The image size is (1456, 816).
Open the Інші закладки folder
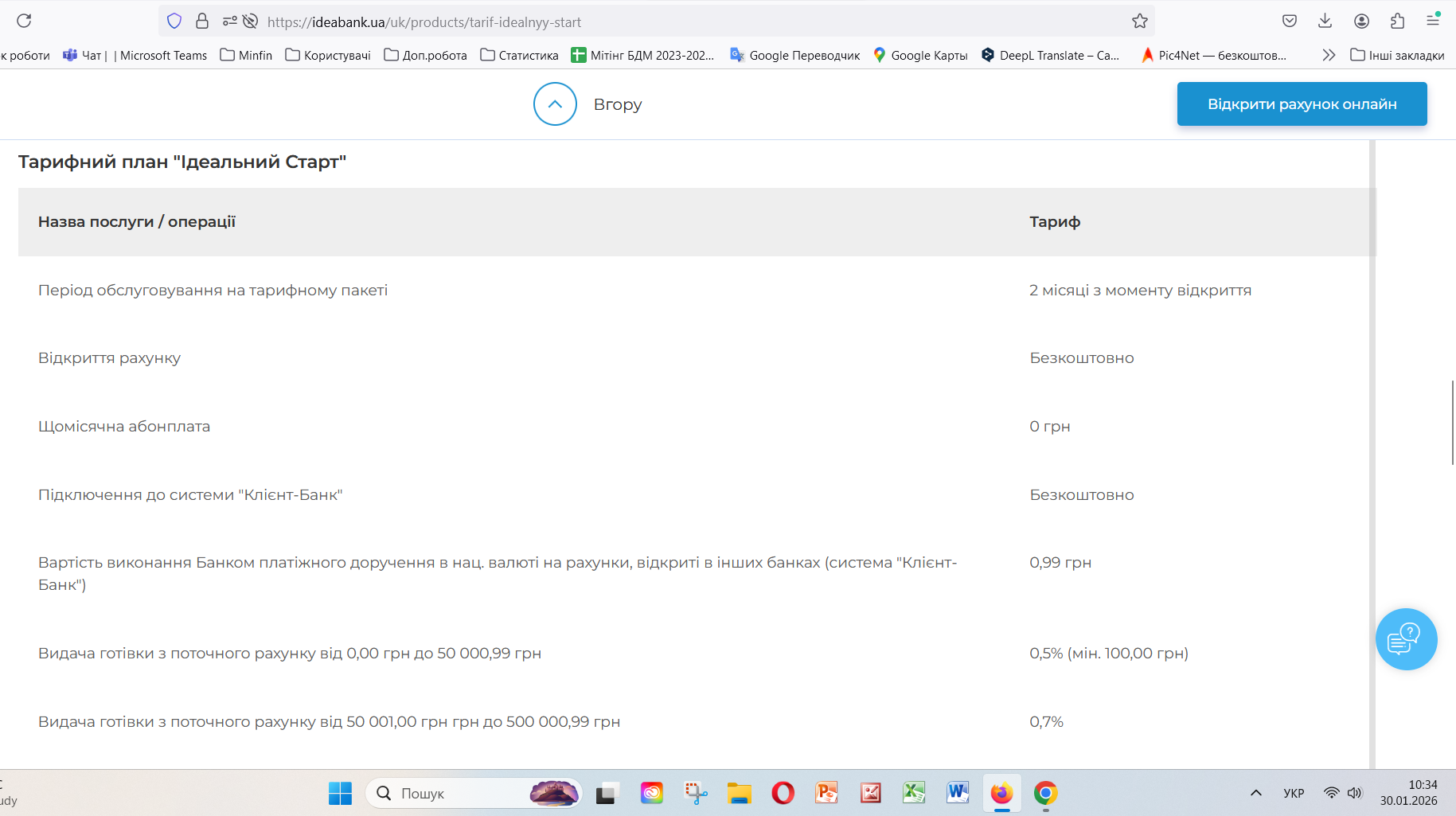pos(1397,55)
